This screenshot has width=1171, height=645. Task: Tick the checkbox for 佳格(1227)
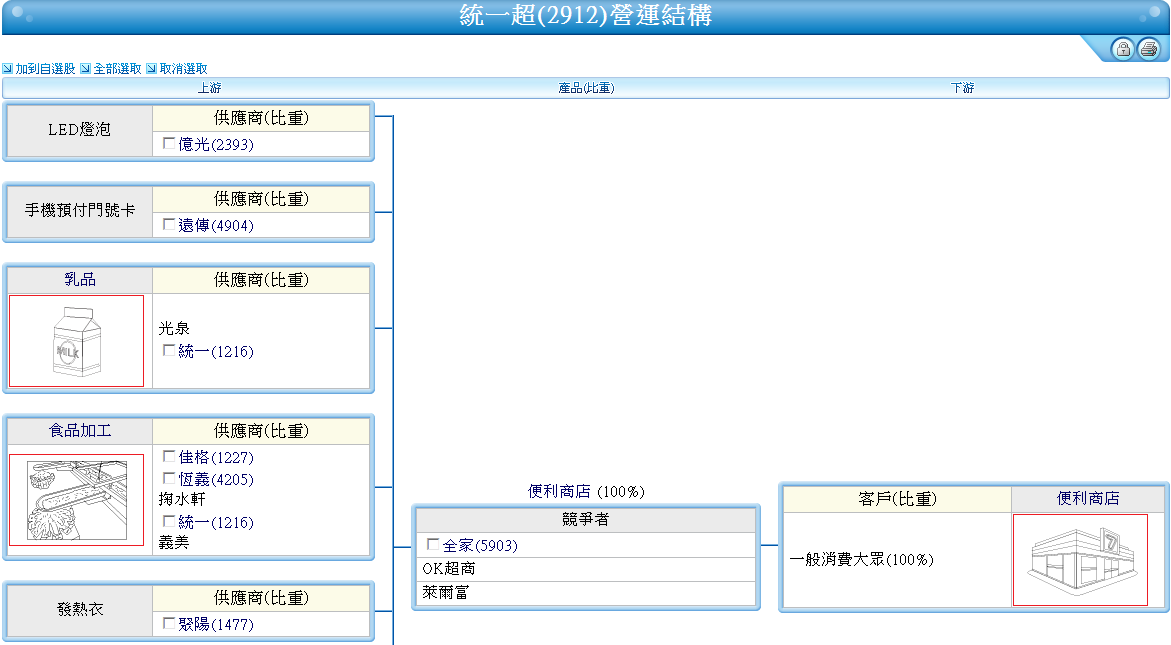tap(170, 456)
